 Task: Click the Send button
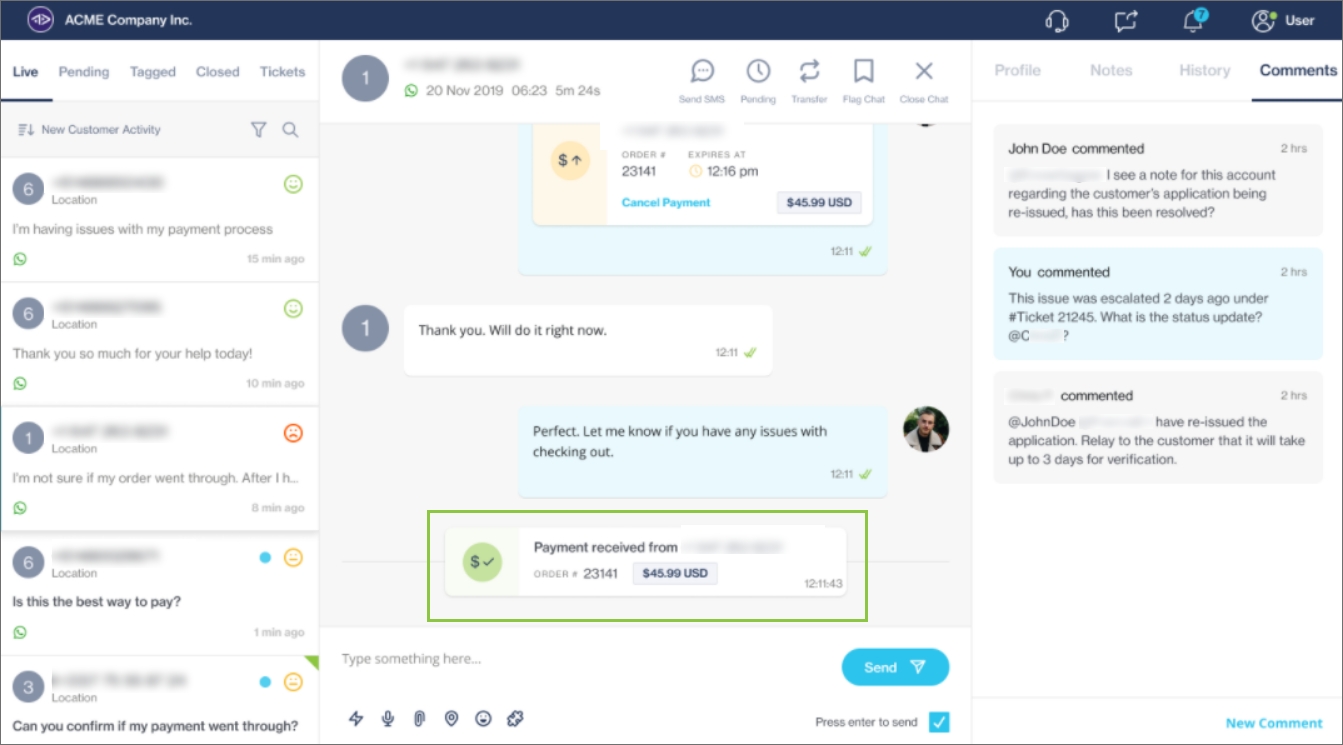[895, 667]
